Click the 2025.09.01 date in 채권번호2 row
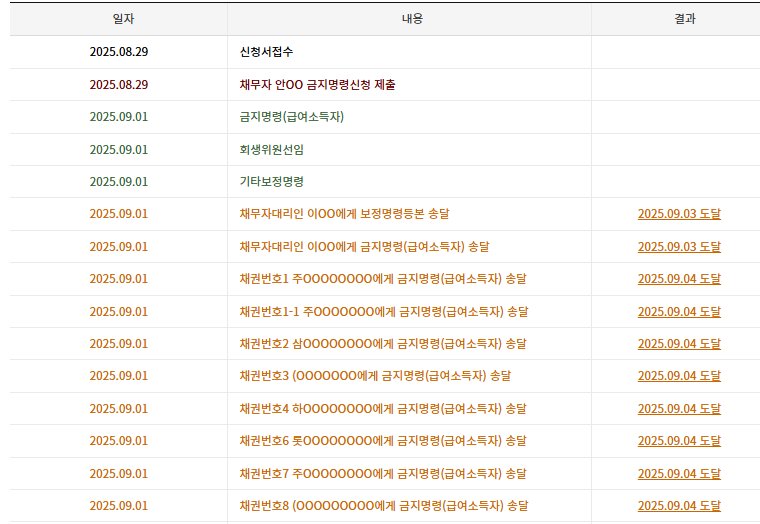This screenshot has height=524, width=760. (119, 344)
